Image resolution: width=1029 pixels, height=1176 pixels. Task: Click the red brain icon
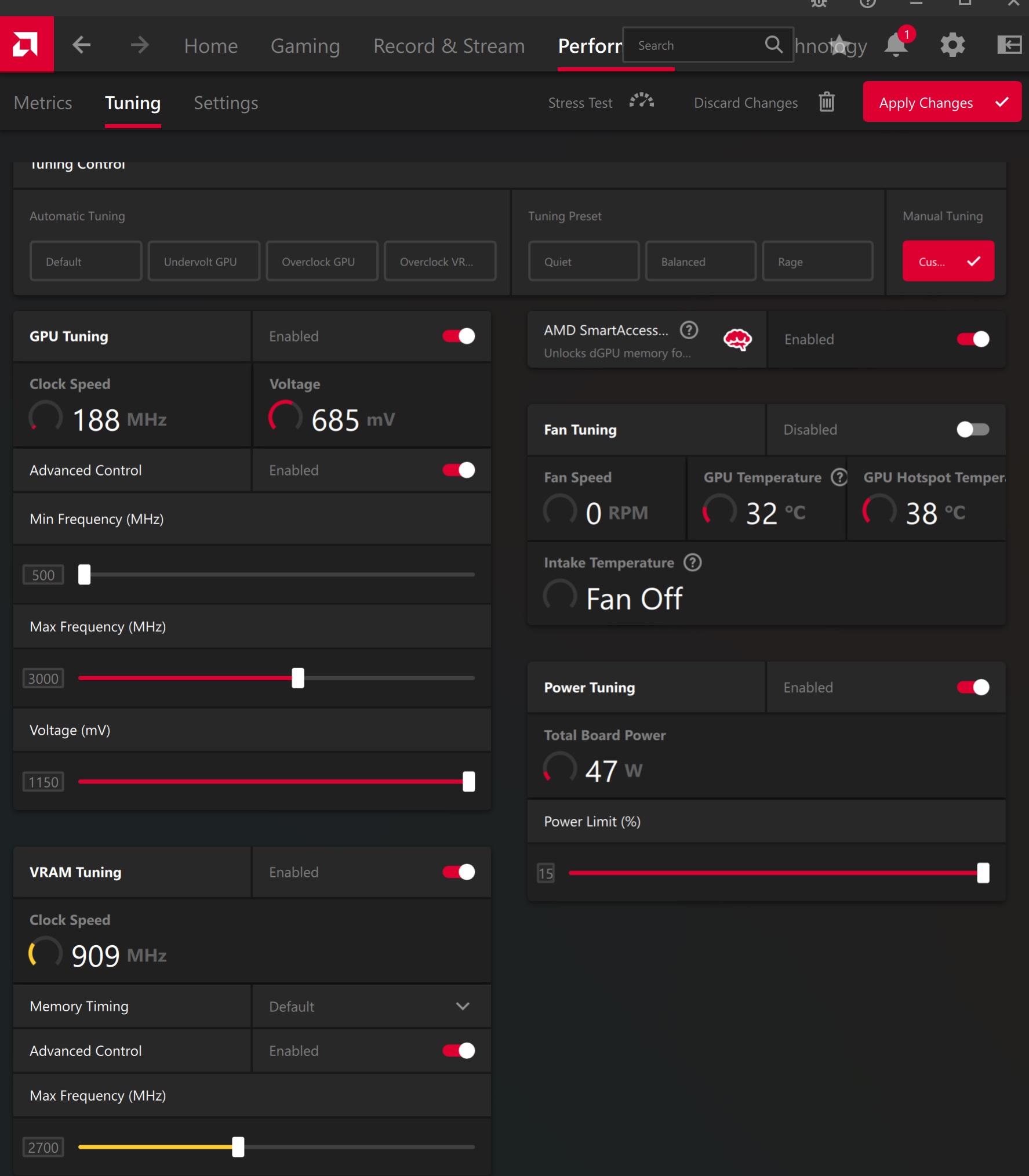(737, 339)
